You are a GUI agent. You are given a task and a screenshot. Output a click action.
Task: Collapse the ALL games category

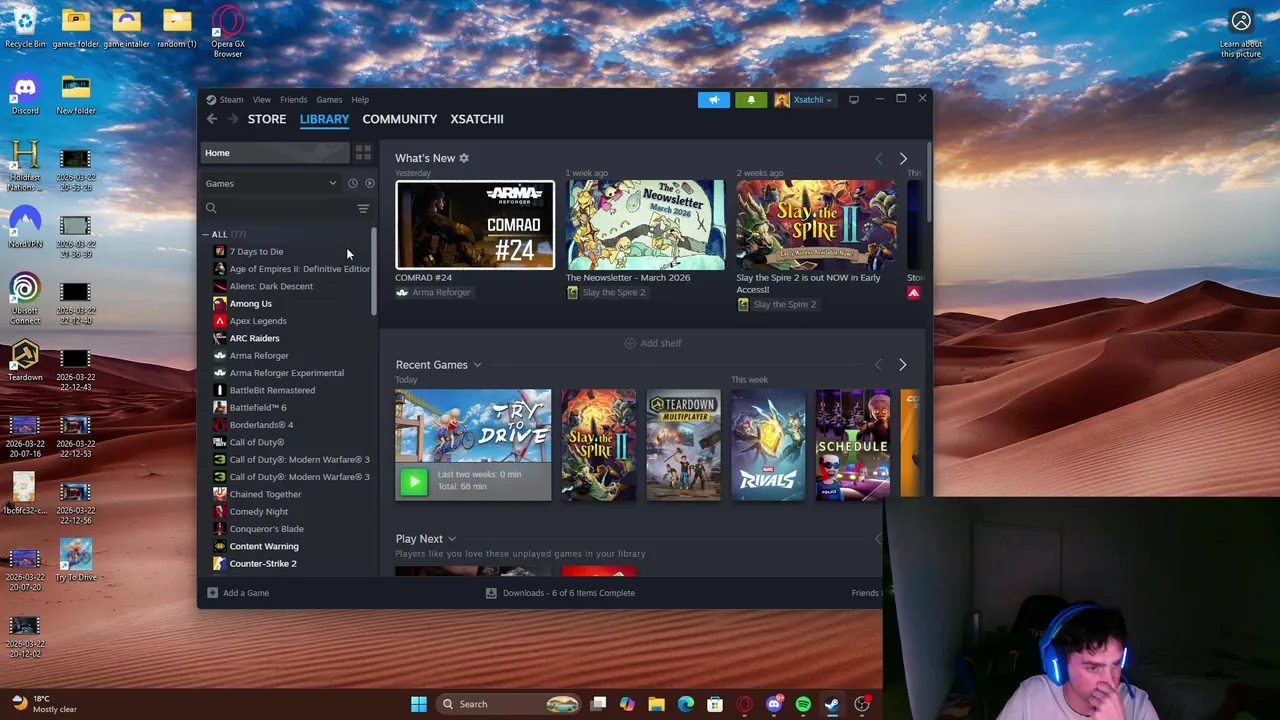[x=206, y=234]
